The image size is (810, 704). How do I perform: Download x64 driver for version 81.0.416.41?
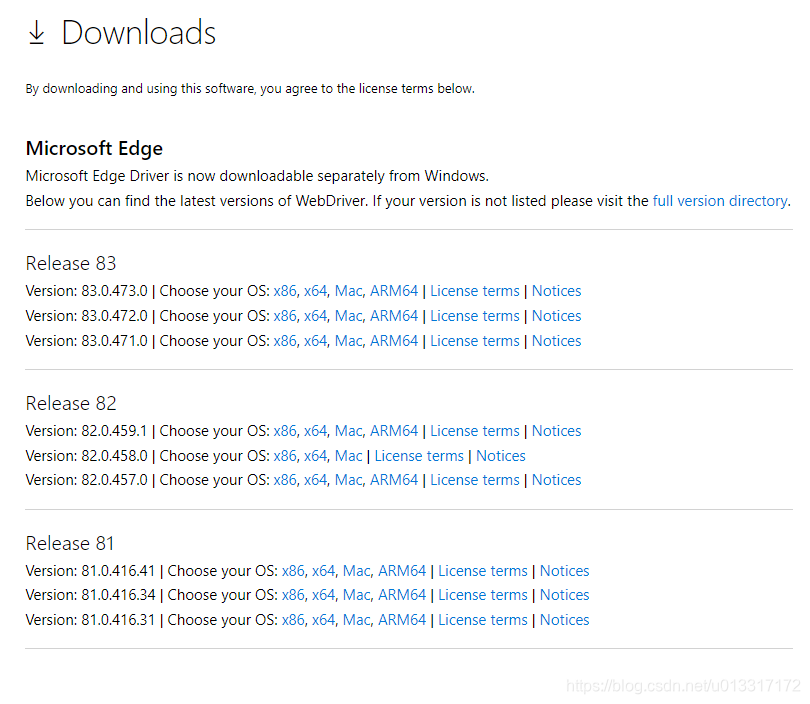click(323, 571)
